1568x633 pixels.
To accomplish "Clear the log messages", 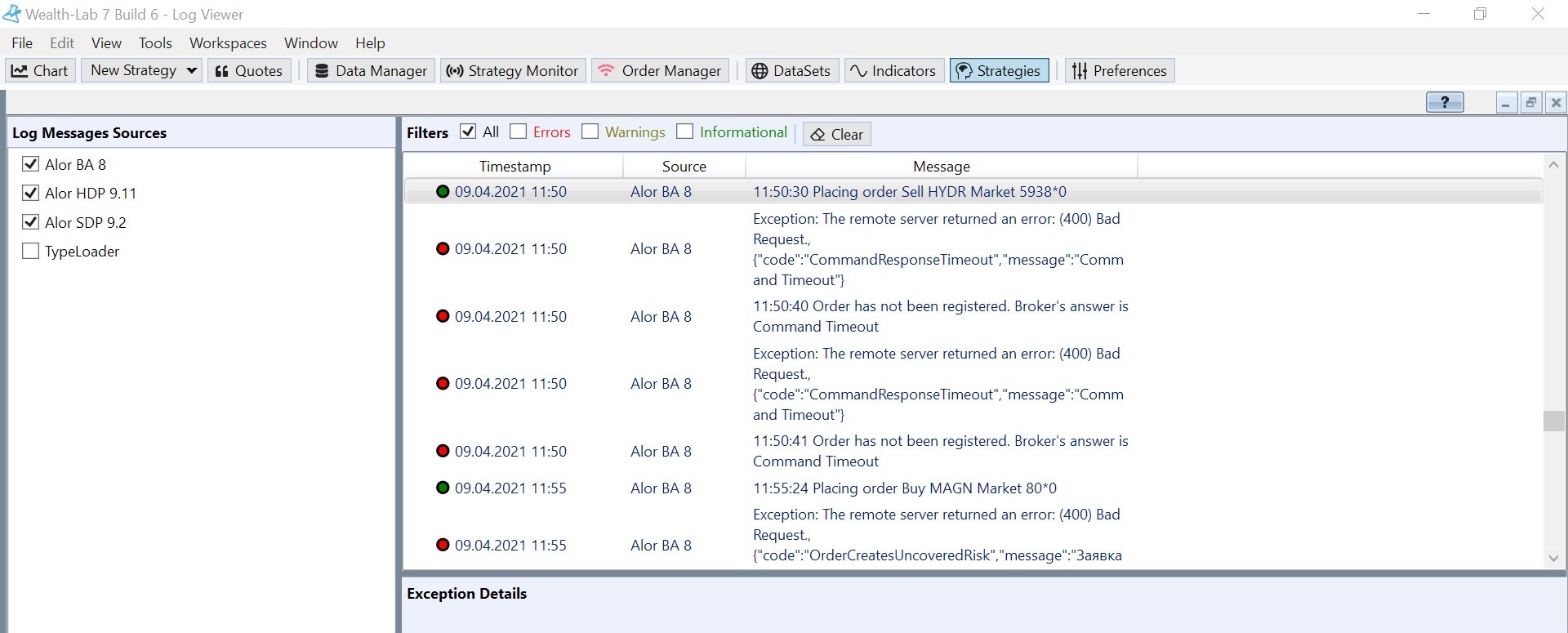I will click(x=837, y=135).
